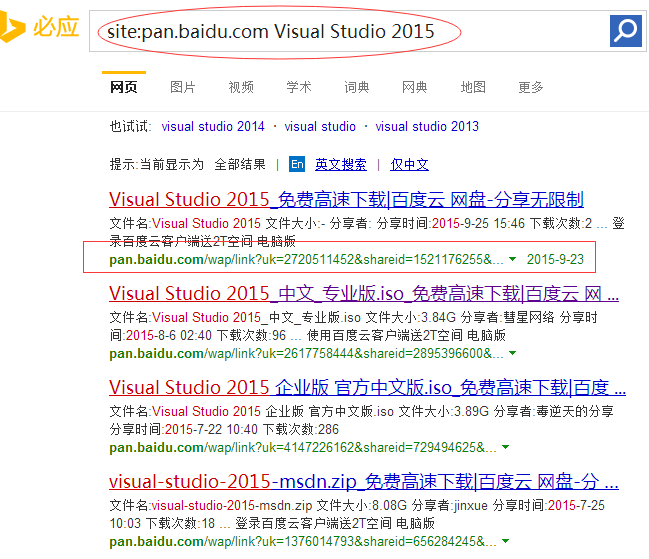Viewport: 649px width, 559px height.
Task: Expand dropdown arrow beside uk=4147226162 URL
Action: click(x=505, y=447)
